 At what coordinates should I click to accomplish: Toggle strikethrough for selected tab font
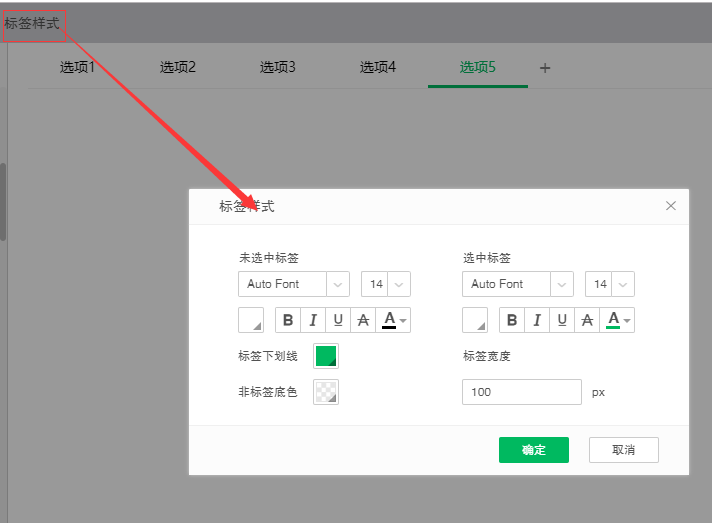coord(587,320)
